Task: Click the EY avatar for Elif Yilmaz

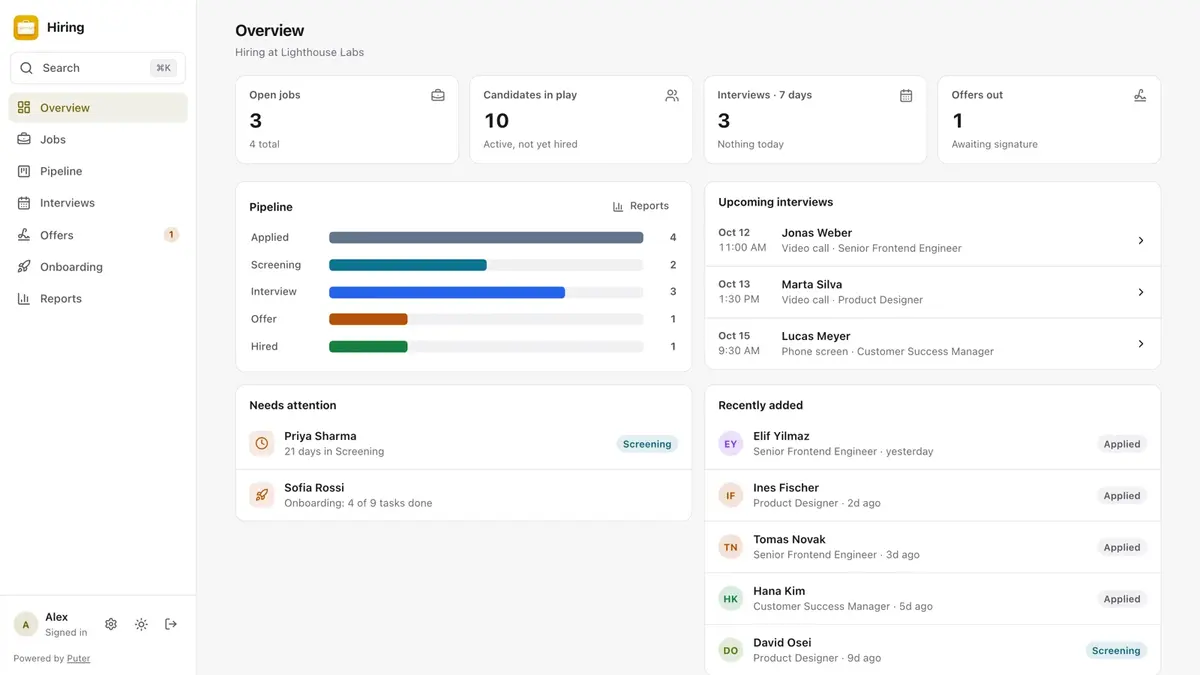Action: [x=731, y=444]
